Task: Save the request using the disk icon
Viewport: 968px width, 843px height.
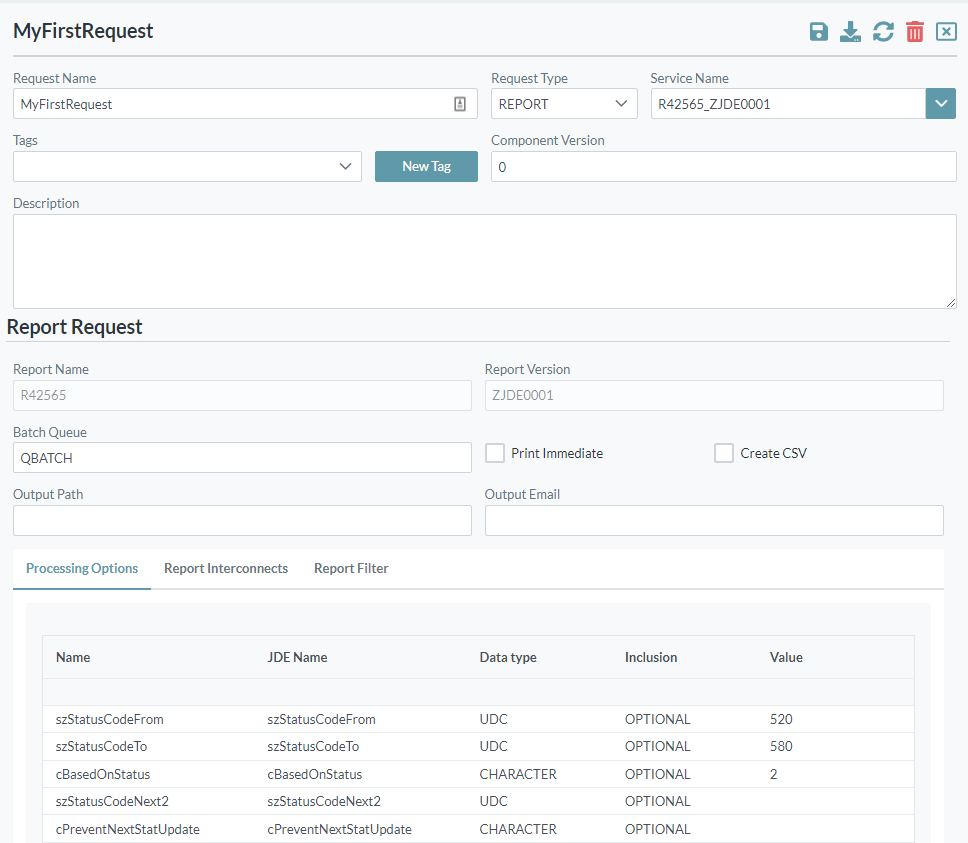Action: tap(818, 31)
